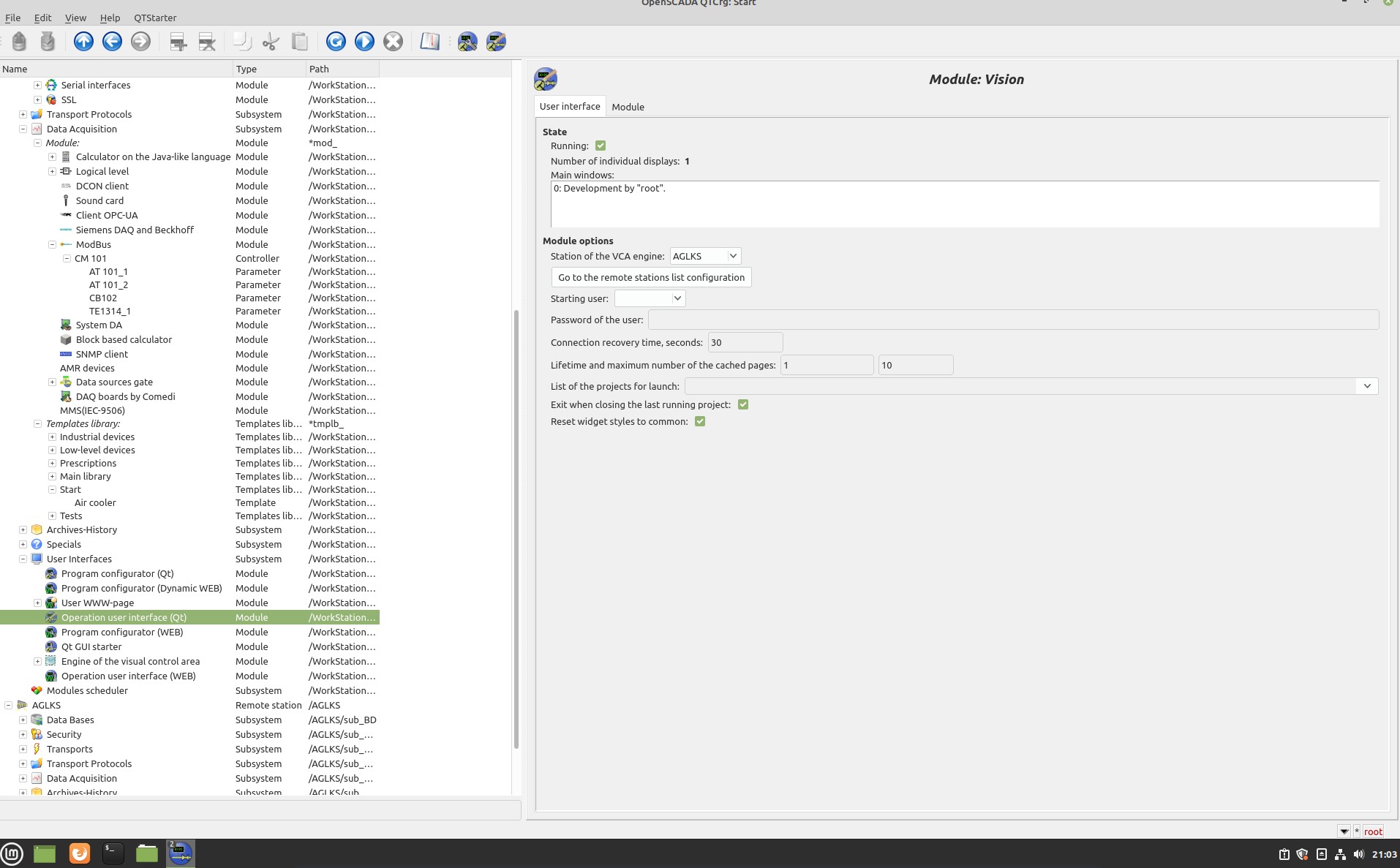This screenshot has width=1400, height=868.
Task: Click the load from database icon
Action: (19, 42)
